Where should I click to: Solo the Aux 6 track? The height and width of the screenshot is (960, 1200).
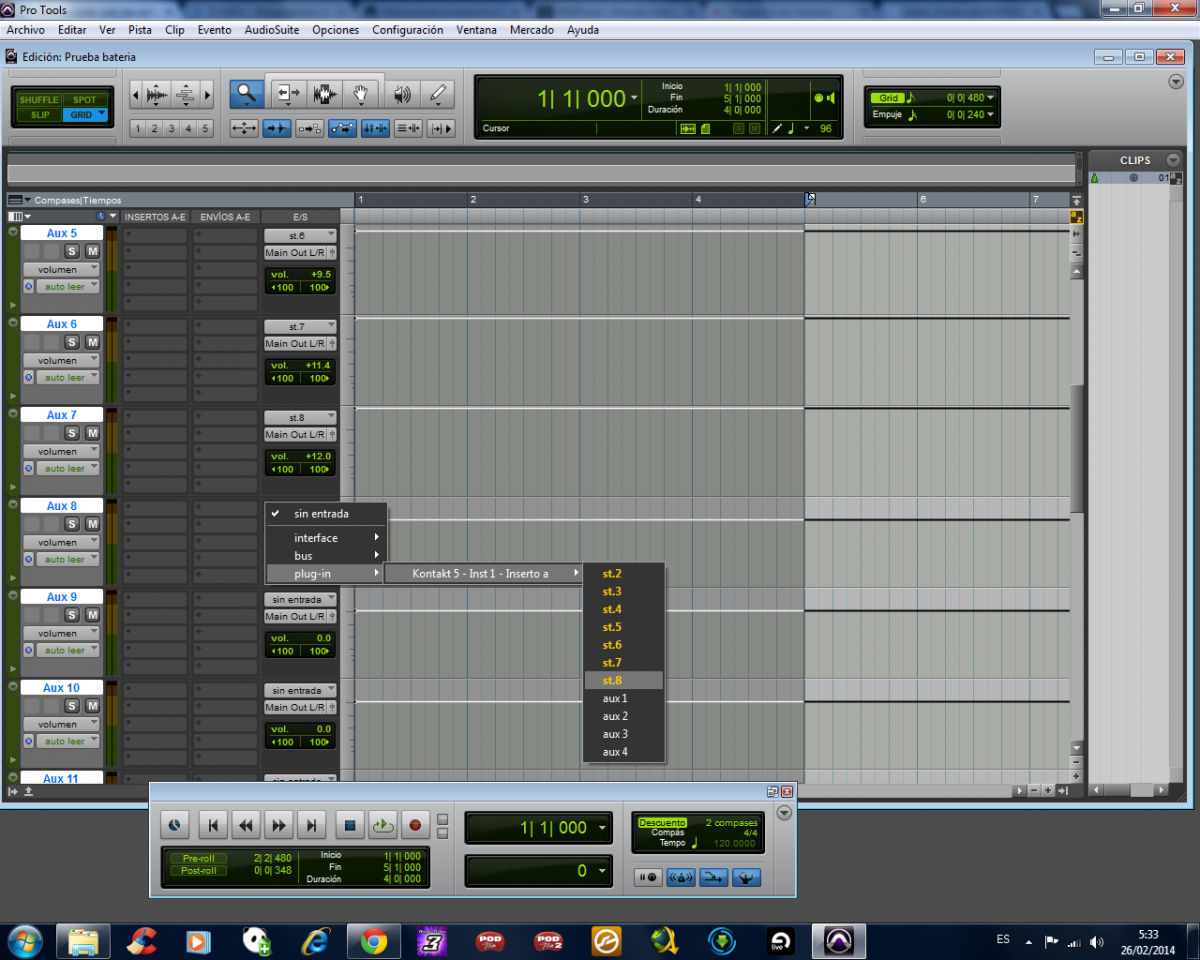[x=72, y=342]
